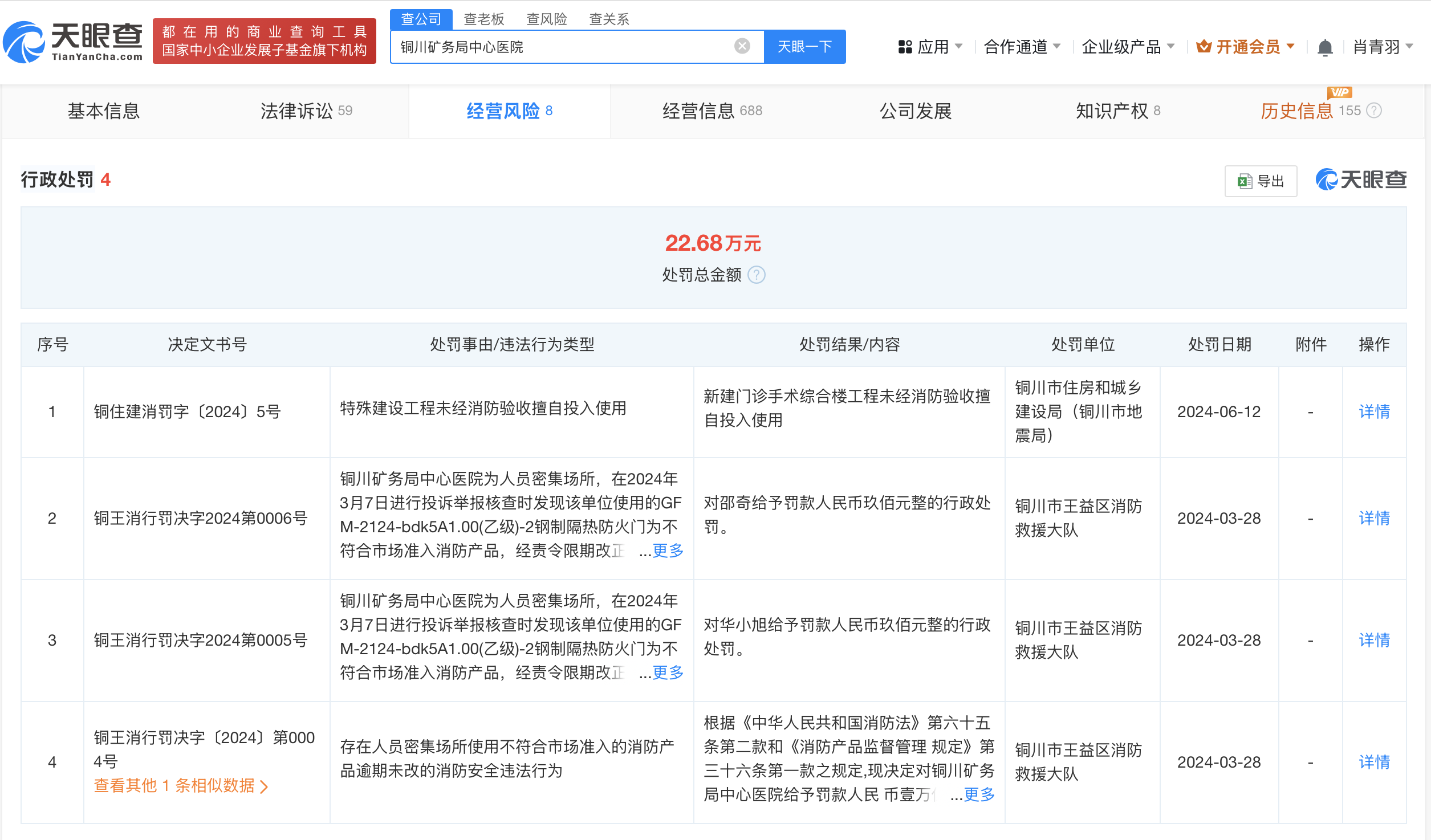Image resolution: width=1431 pixels, height=840 pixels.
Task: Click the 处罚单位 column header
Action: tap(1083, 344)
